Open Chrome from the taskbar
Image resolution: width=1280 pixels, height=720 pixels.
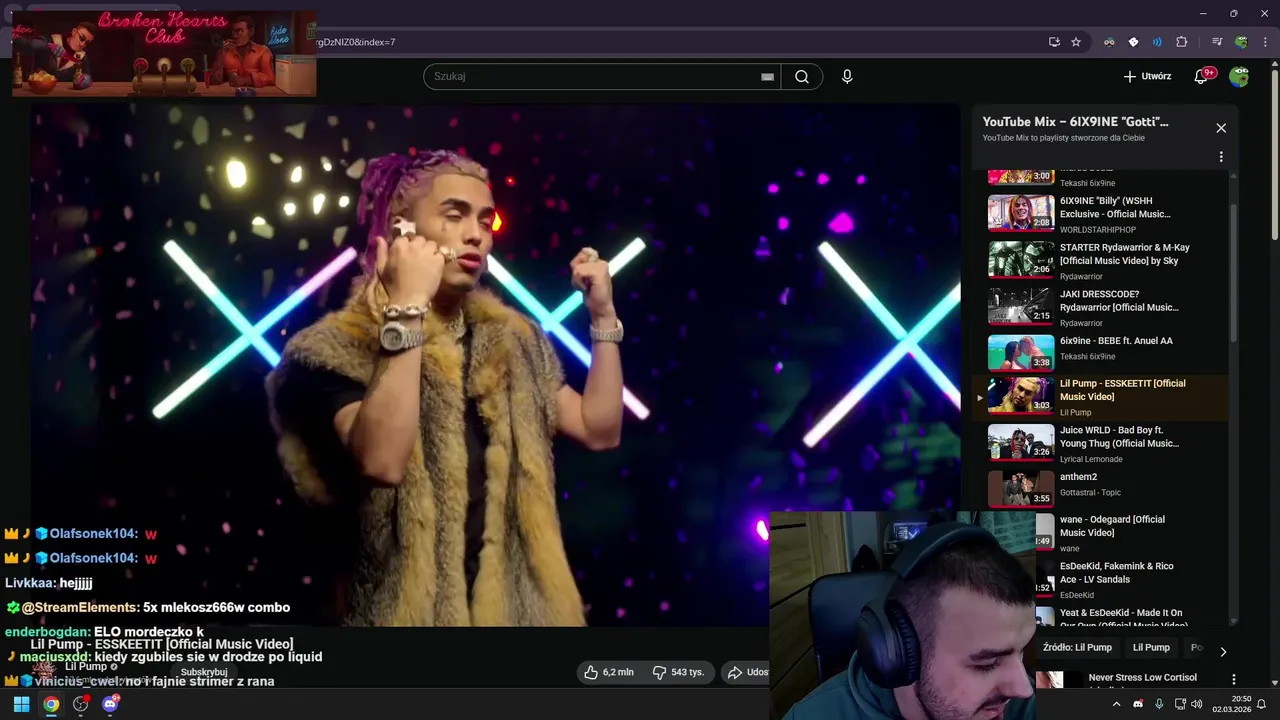[51, 704]
